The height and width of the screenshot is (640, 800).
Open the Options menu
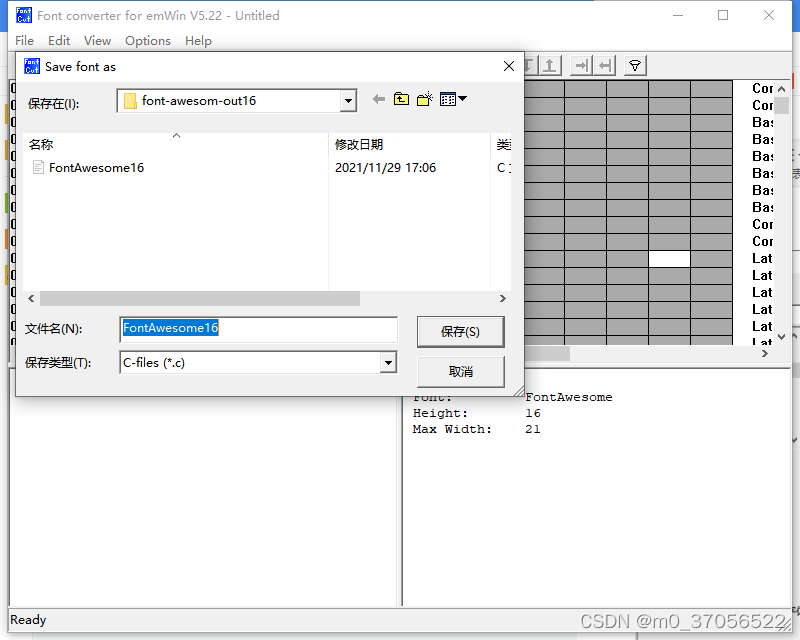[x=148, y=41]
